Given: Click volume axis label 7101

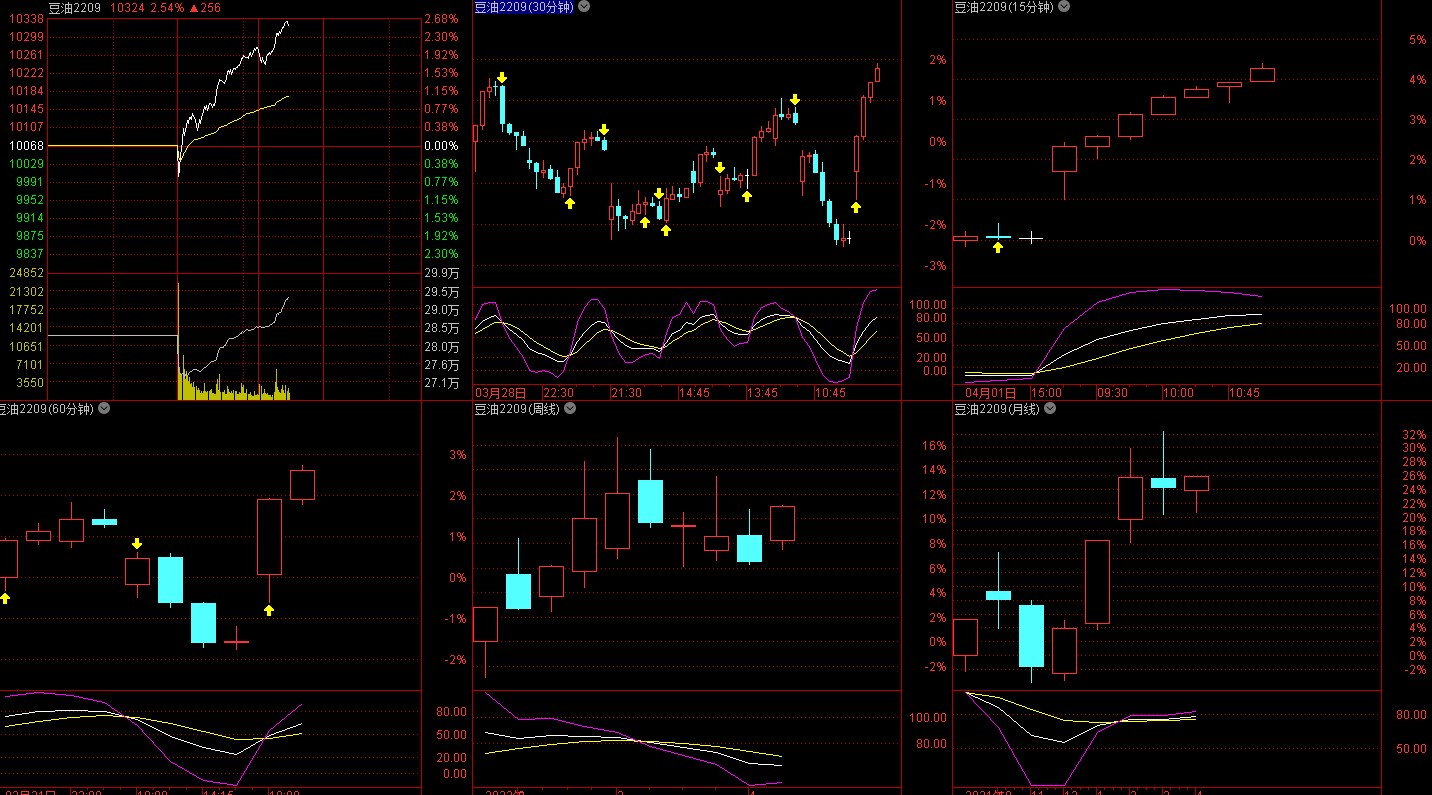Looking at the screenshot, I should coord(29,365).
